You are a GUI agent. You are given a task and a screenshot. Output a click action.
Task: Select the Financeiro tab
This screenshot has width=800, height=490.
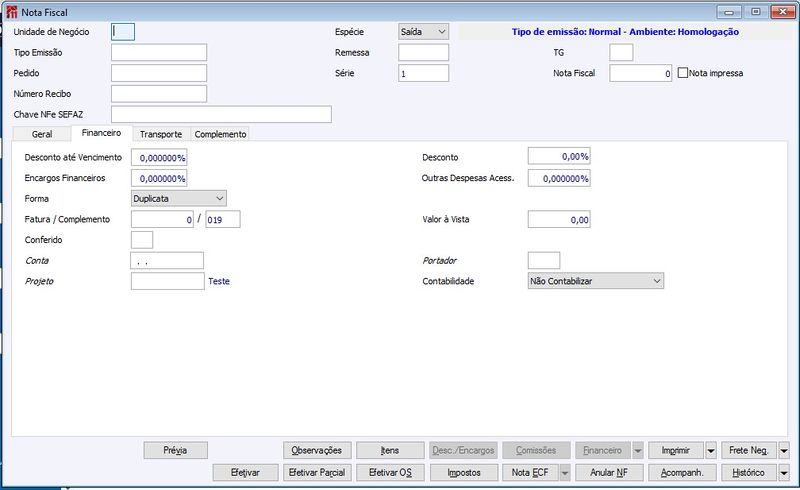pyautogui.click(x=102, y=133)
